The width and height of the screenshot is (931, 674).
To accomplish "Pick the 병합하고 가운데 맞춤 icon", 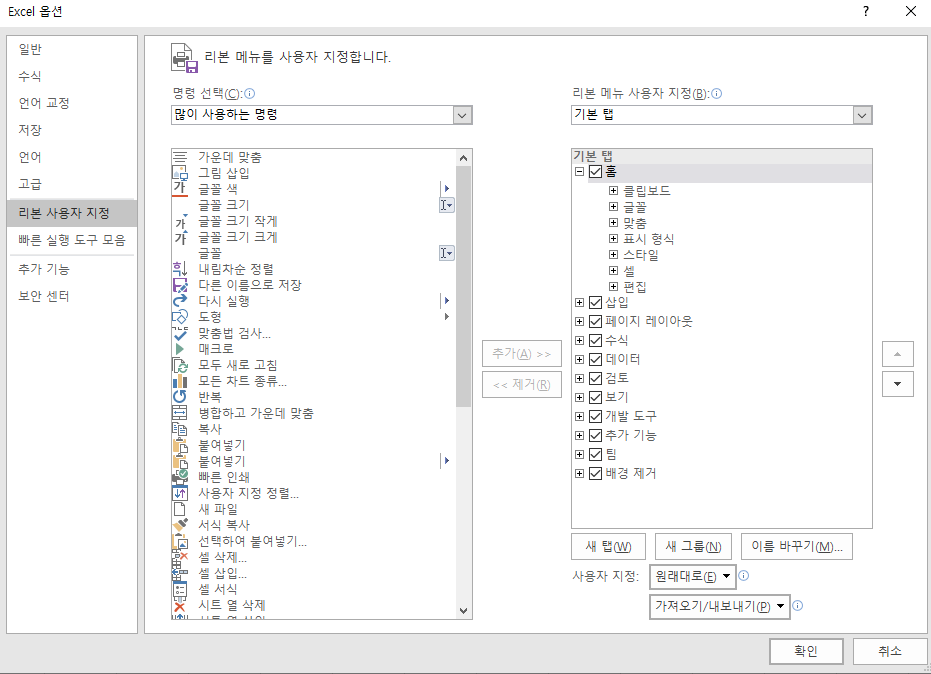I will [x=180, y=413].
